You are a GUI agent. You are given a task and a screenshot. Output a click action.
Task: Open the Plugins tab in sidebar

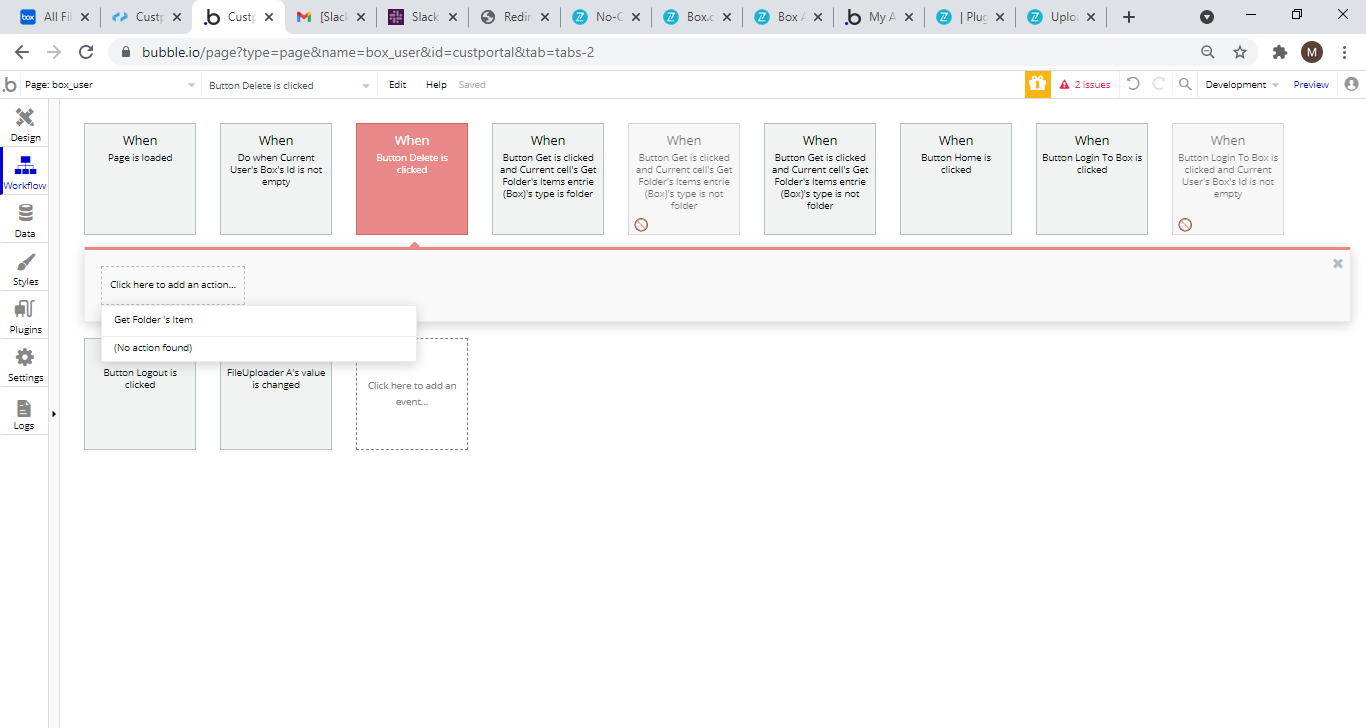click(25, 316)
